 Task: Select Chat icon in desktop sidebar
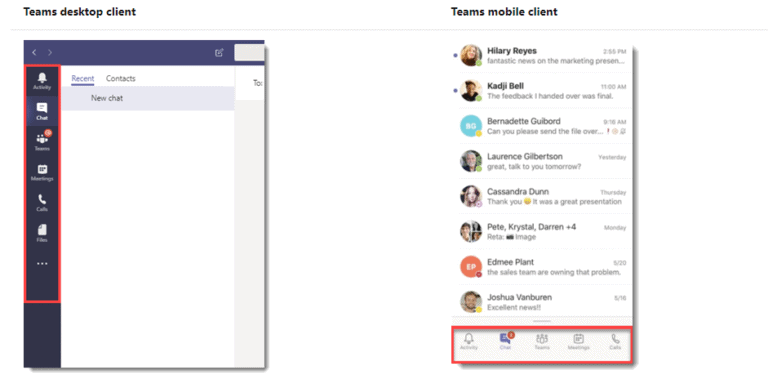[42, 111]
